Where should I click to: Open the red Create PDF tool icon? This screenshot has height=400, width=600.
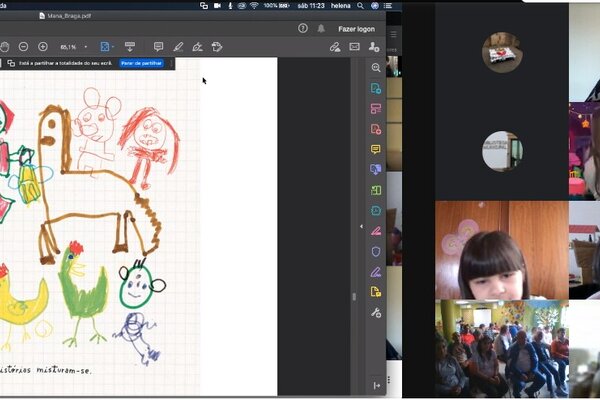pos(376,129)
